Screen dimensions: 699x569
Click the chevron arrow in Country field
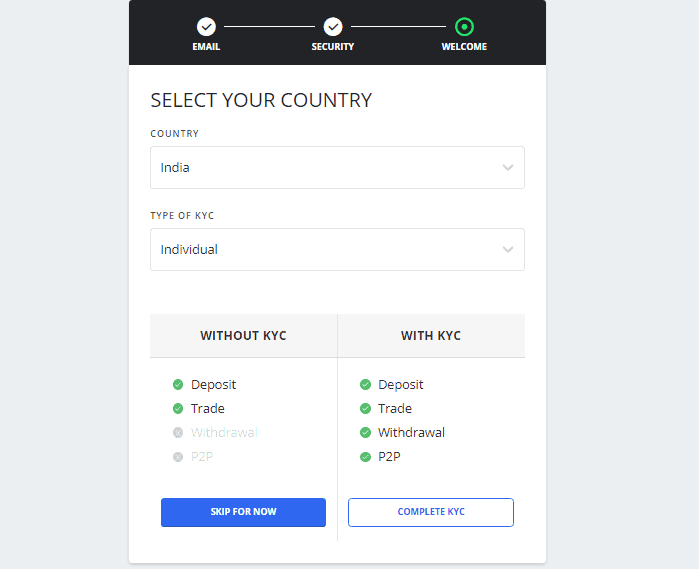tap(508, 168)
